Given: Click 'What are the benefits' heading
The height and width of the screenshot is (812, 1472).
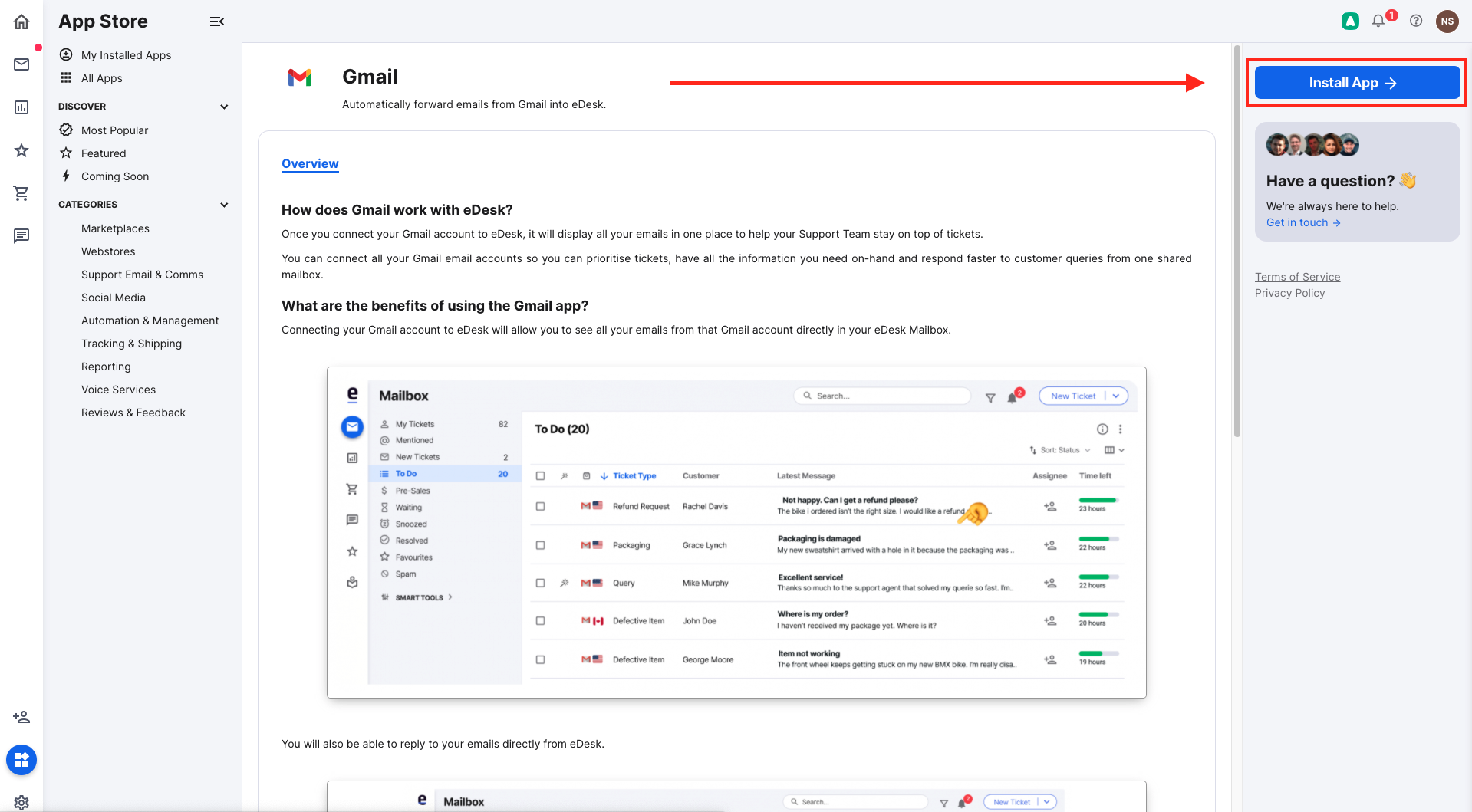Looking at the screenshot, I should click(435, 306).
